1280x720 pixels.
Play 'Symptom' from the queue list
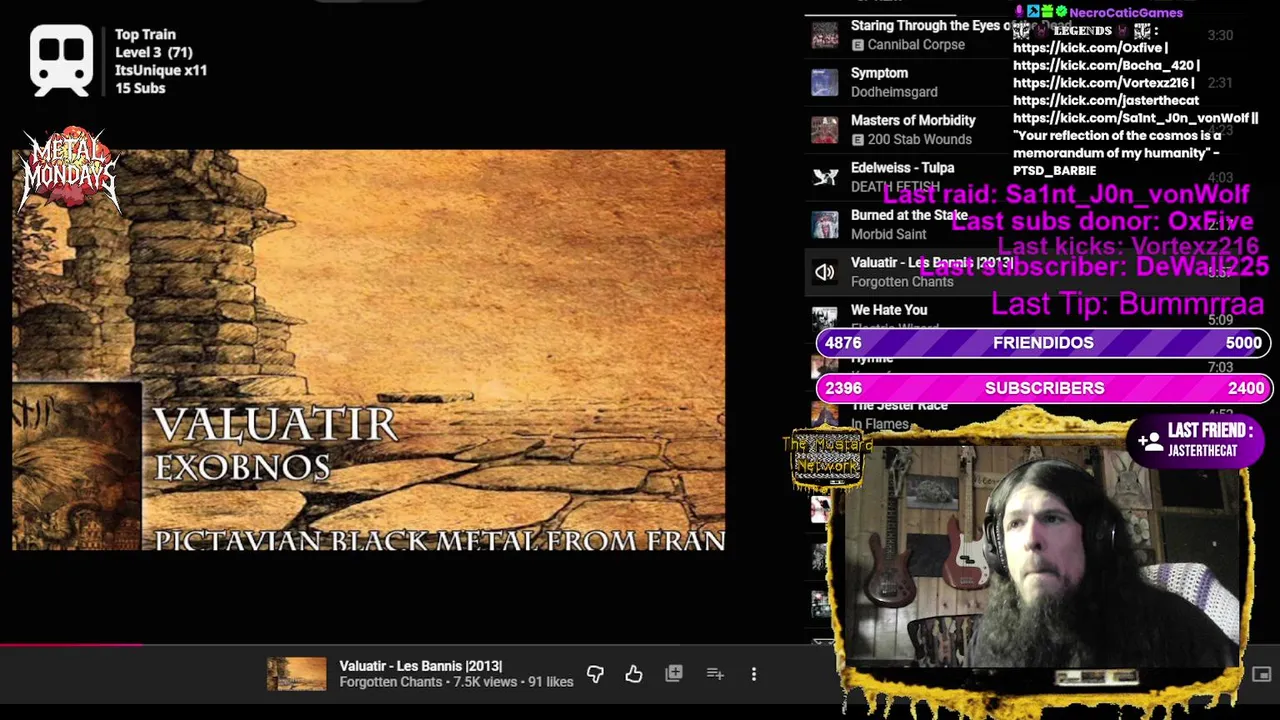(879, 73)
